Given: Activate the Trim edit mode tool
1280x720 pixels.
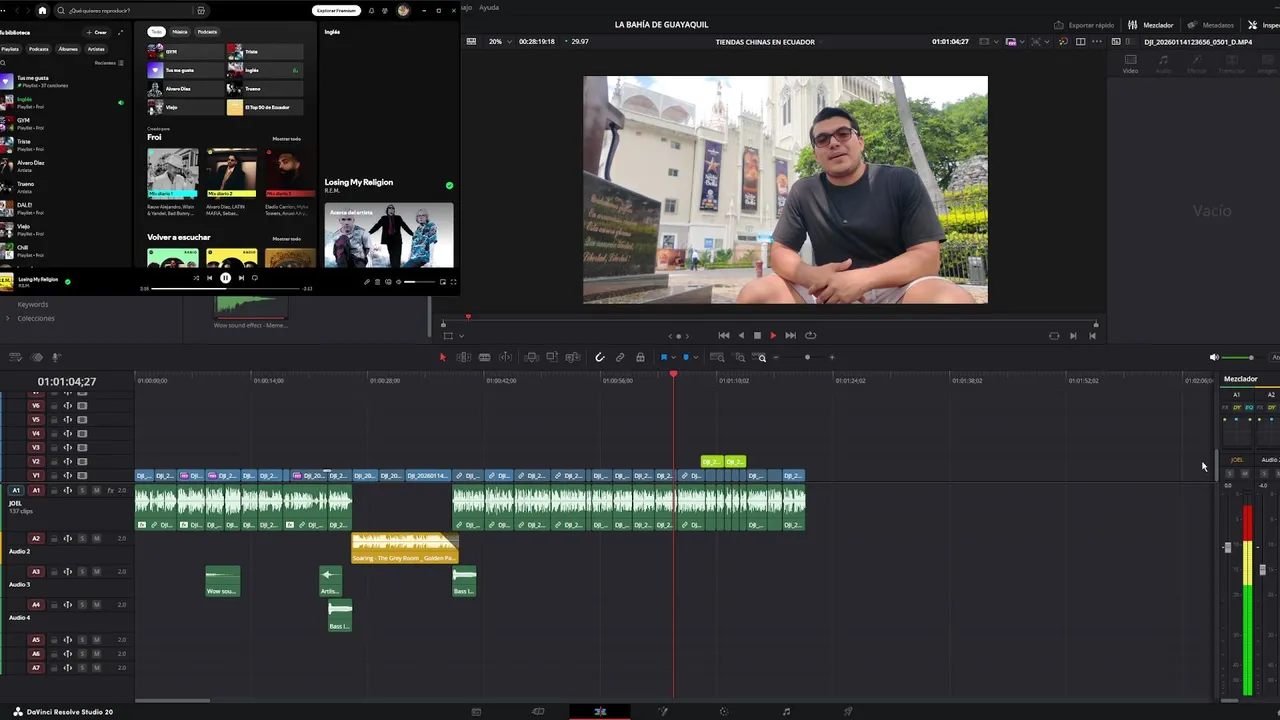Looking at the screenshot, I should [x=464, y=357].
